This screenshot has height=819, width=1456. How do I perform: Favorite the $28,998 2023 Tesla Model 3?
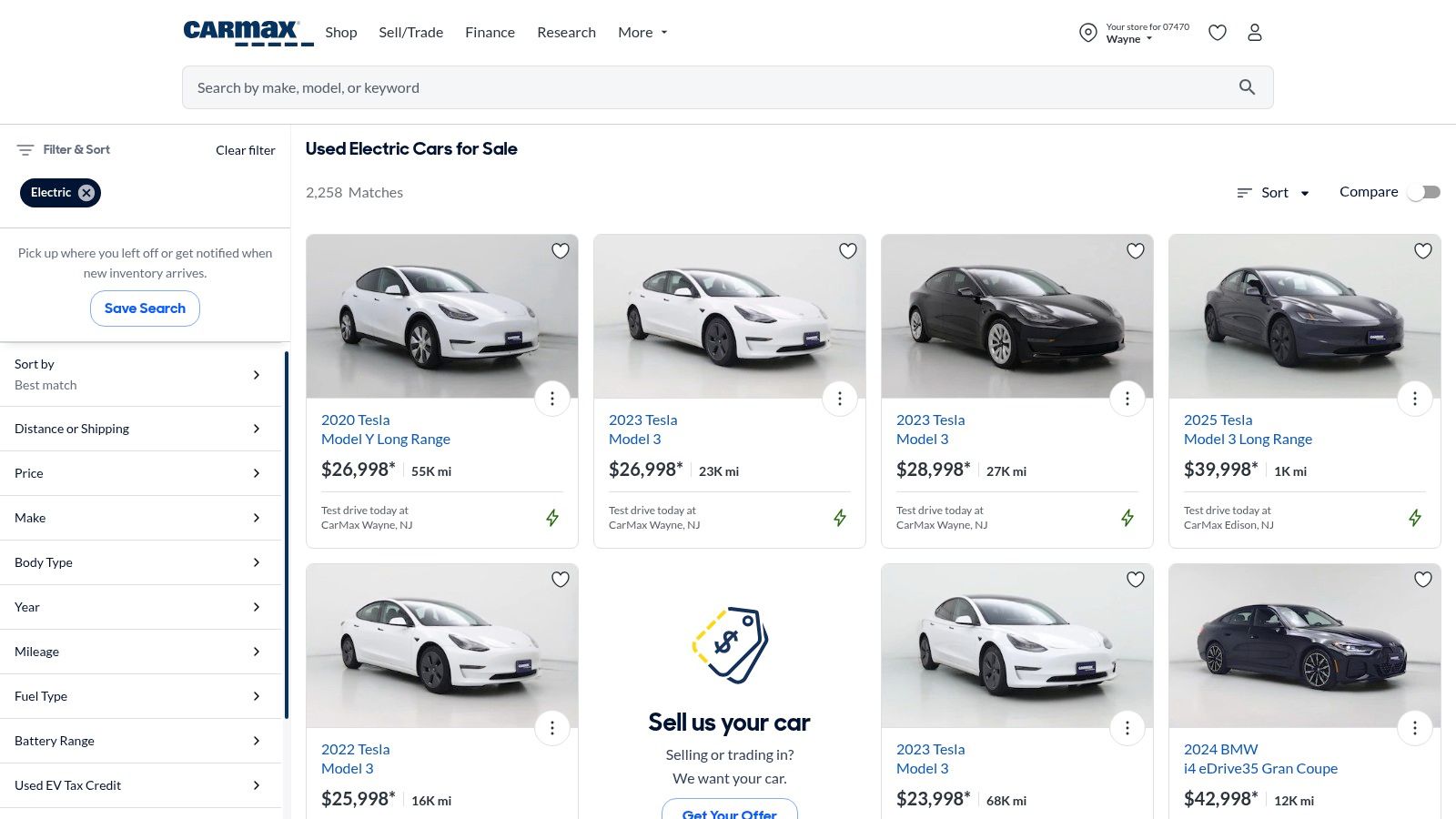[x=1136, y=251]
